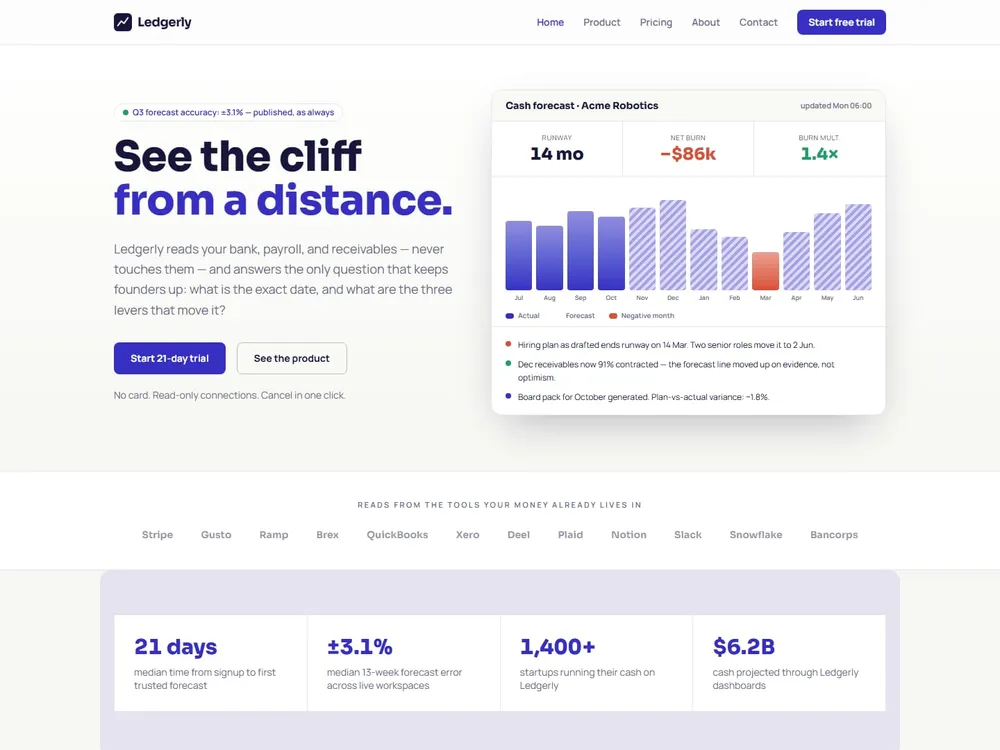Click the NET BURN −$86k metric

[x=688, y=149]
